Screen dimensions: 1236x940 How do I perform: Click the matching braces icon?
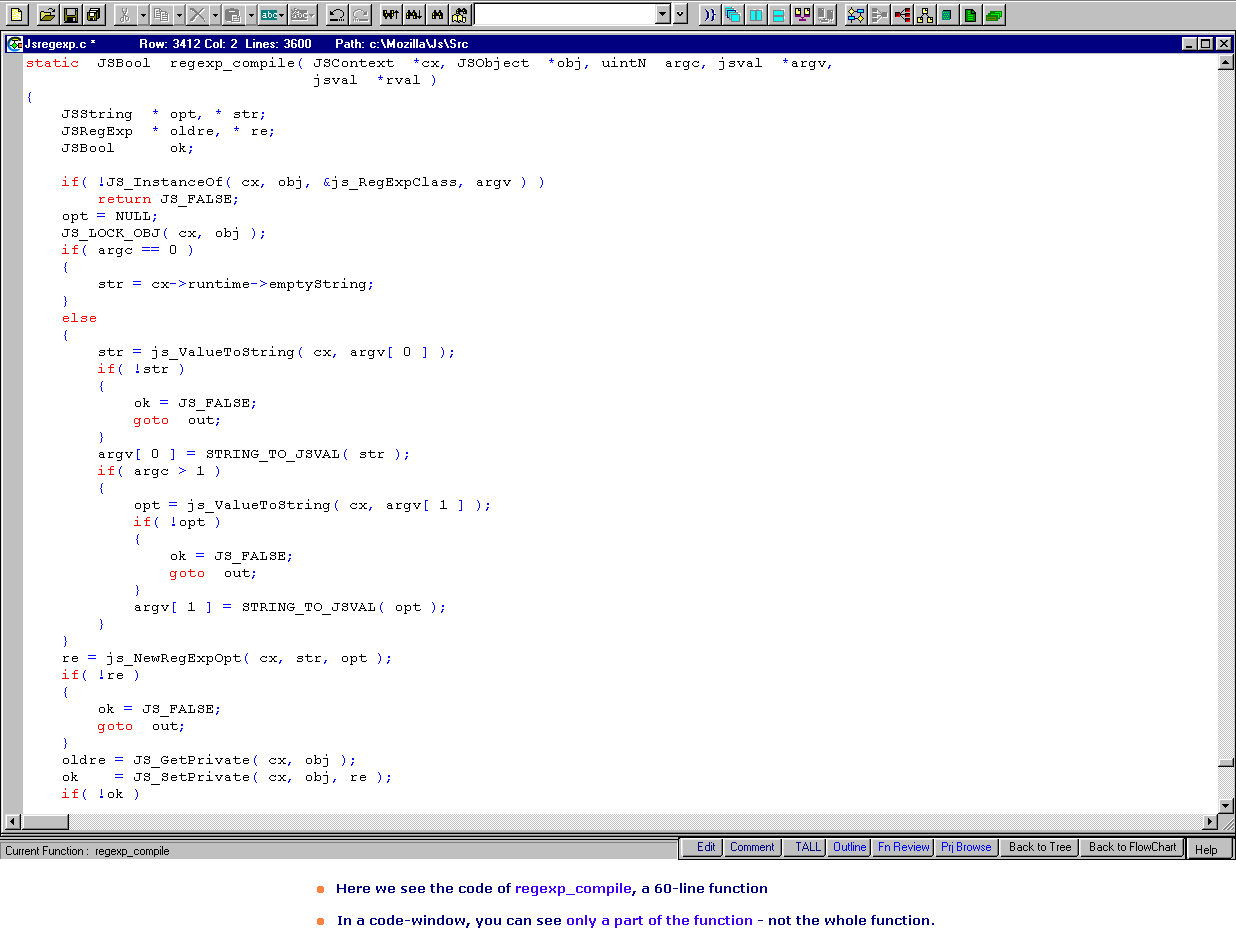coord(709,15)
